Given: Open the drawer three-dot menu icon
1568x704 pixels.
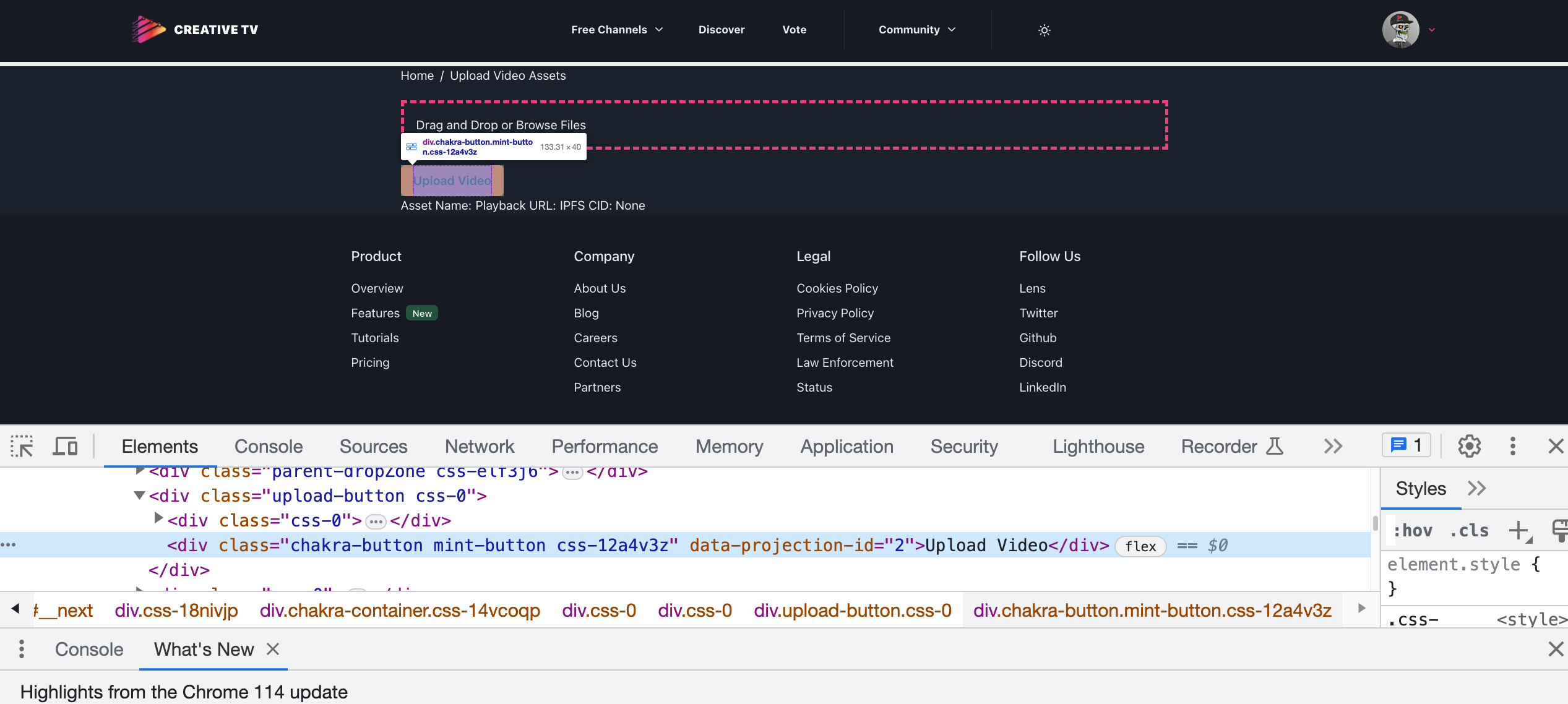Looking at the screenshot, I should pos(22,649).
